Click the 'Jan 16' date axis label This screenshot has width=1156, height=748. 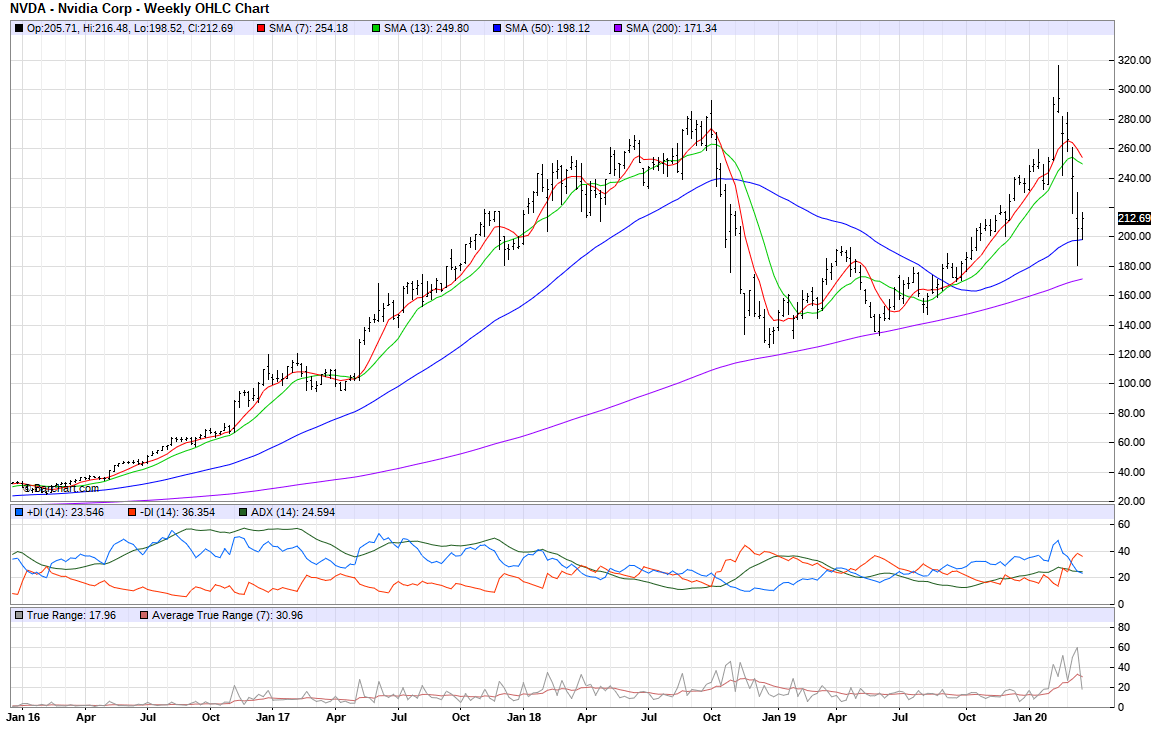pyautogui.click(x=24, y=717)
